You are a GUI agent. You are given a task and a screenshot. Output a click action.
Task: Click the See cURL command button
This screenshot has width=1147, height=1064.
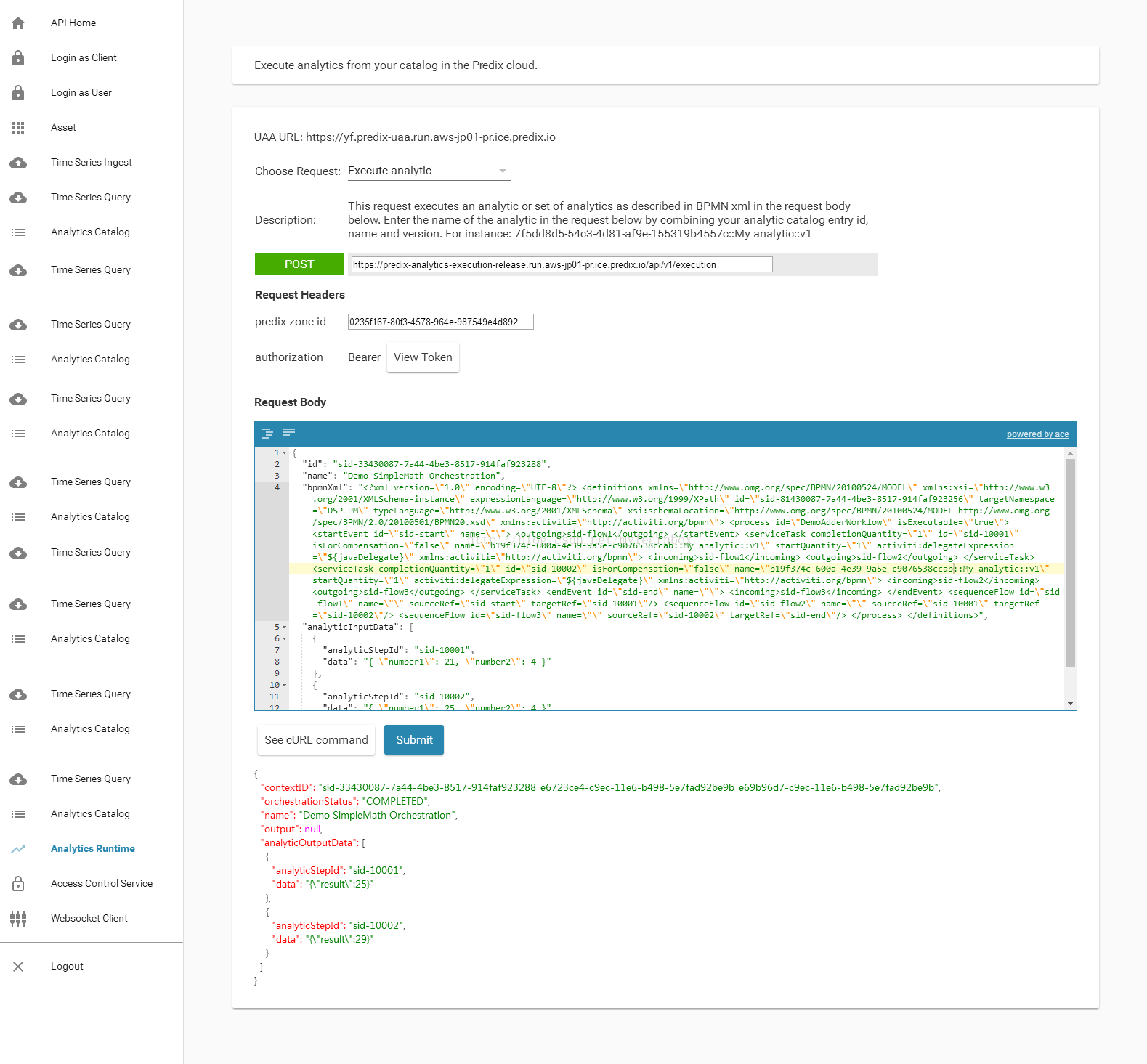coord(316,740)
